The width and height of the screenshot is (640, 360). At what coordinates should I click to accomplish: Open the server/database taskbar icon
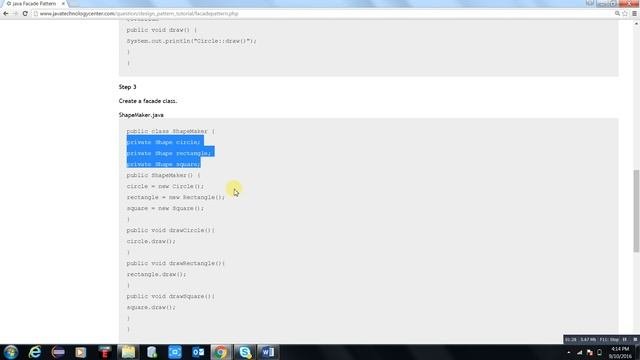point(152,352)
